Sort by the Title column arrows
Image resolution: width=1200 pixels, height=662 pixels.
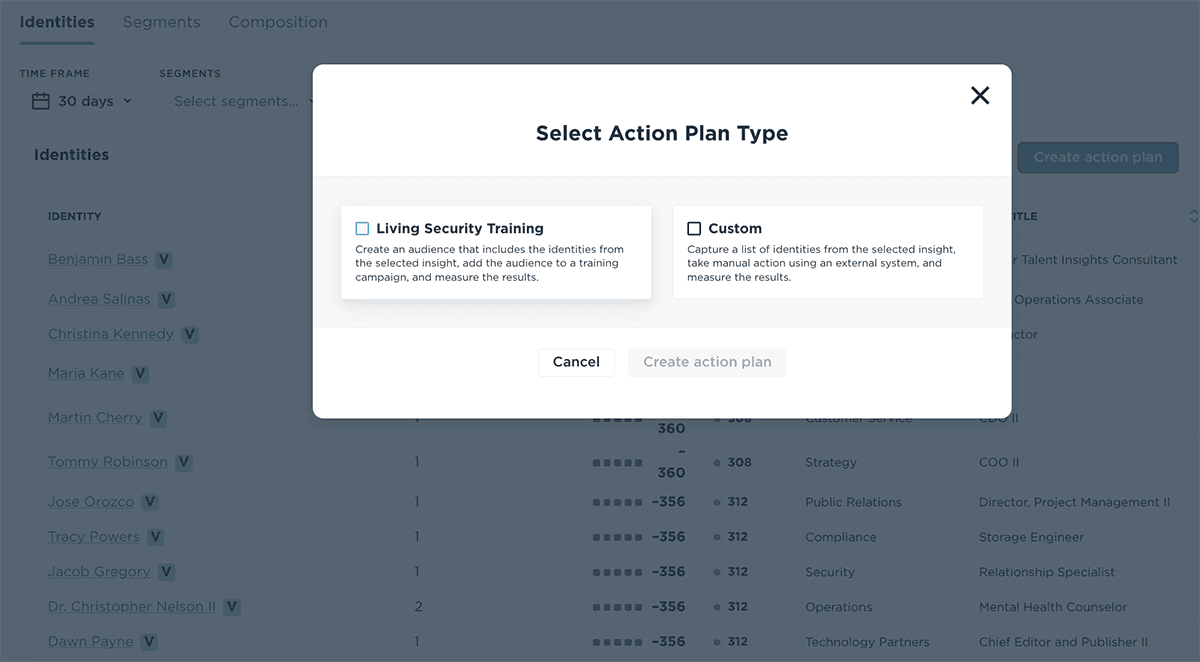click(1193, 216)
